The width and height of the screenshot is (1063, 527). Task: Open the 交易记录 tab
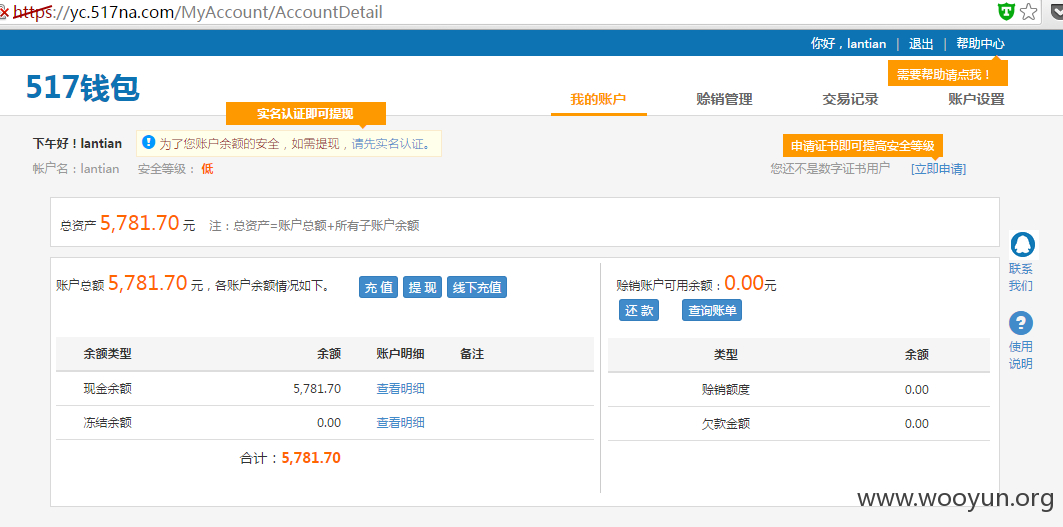pos(850,99)
